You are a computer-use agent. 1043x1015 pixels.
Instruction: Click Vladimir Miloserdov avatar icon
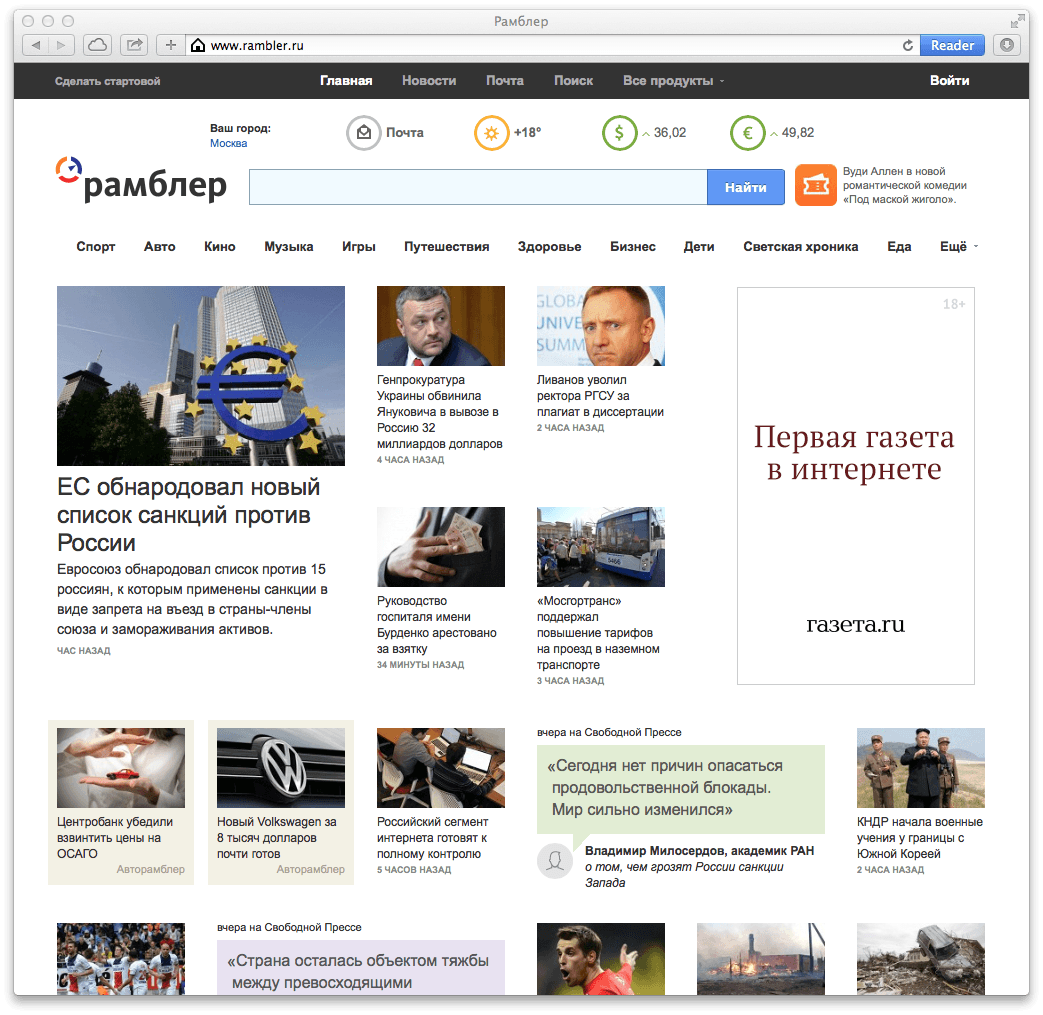(x=555, y=861)
